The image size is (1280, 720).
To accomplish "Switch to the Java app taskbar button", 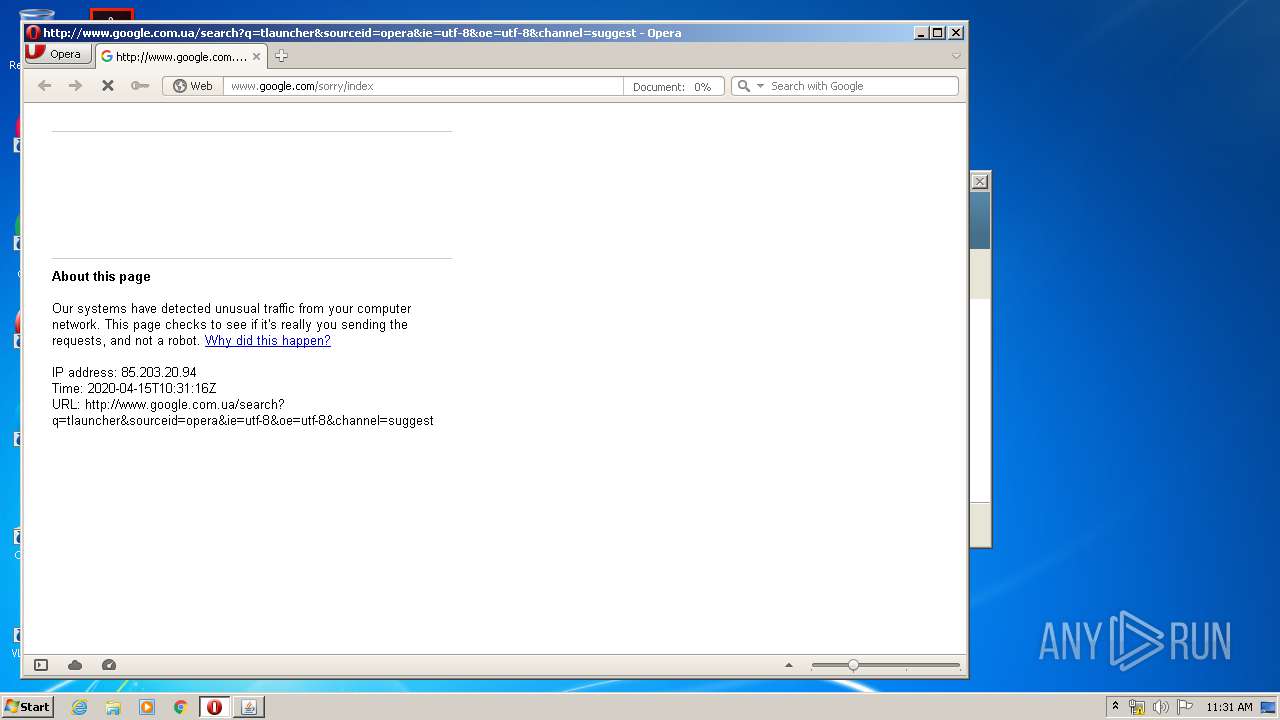I will pos(249,707).
